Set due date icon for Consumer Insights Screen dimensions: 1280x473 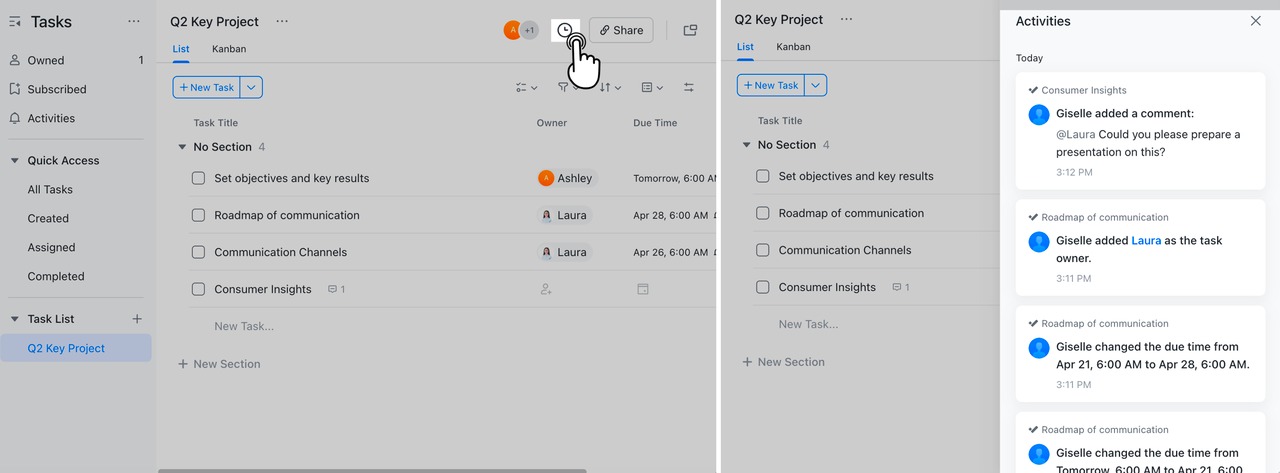pyautogui.click(x=643, y=289)
